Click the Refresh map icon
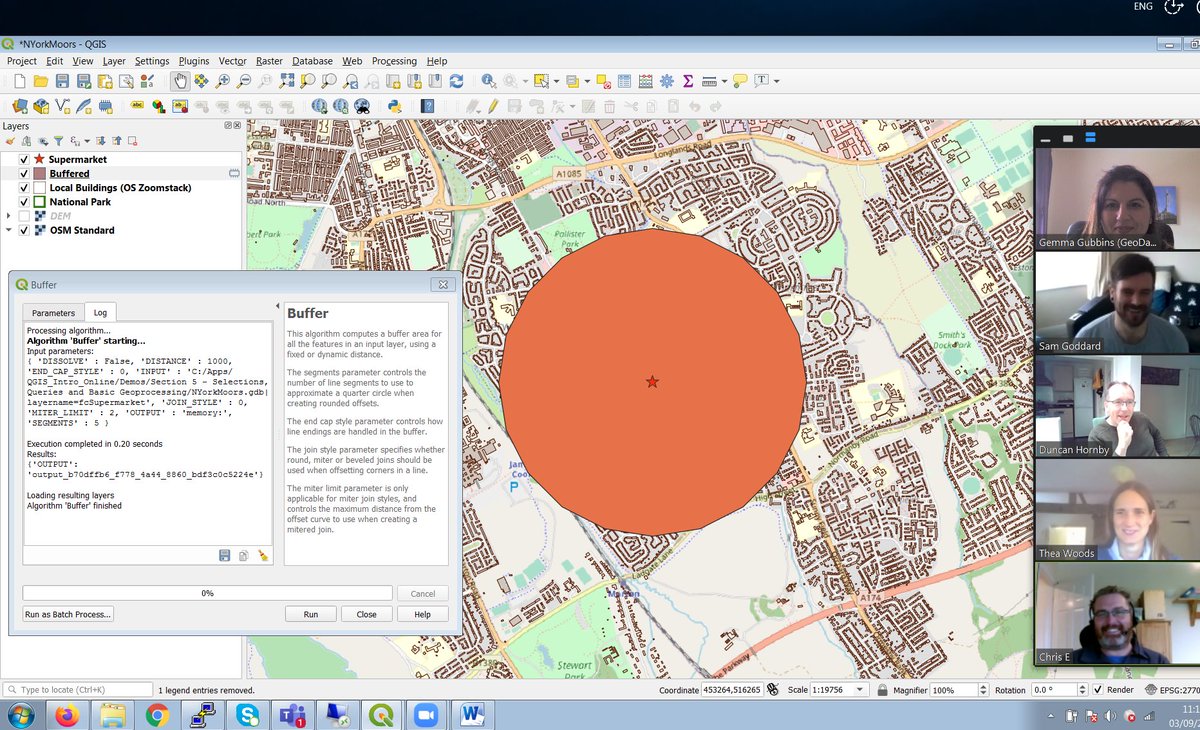The image size is (1200, 730). [x=456, y=81]
